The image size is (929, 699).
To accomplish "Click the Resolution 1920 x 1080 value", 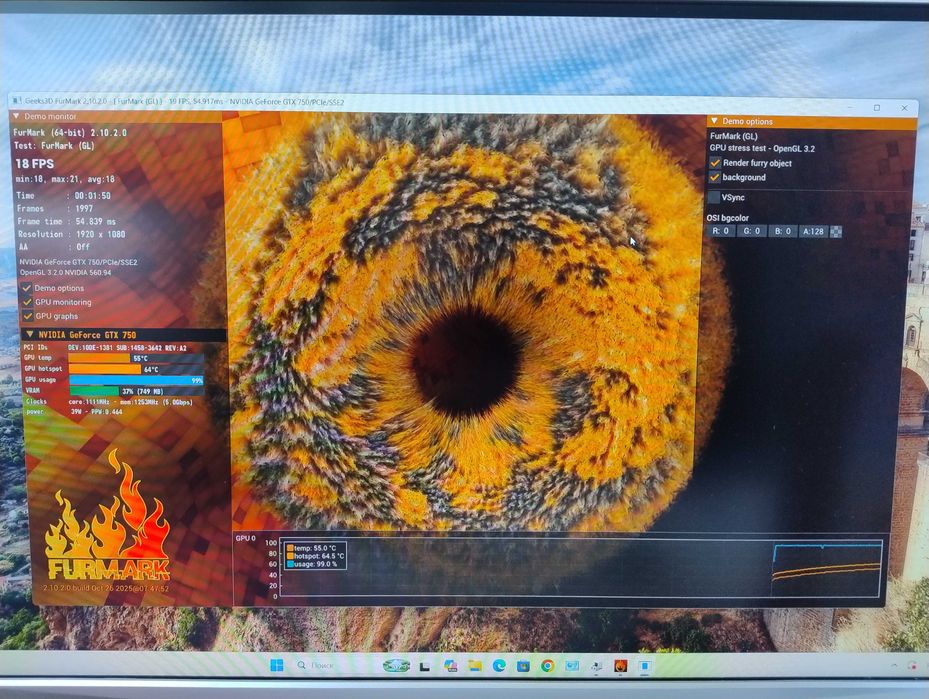I will [100, 234].
